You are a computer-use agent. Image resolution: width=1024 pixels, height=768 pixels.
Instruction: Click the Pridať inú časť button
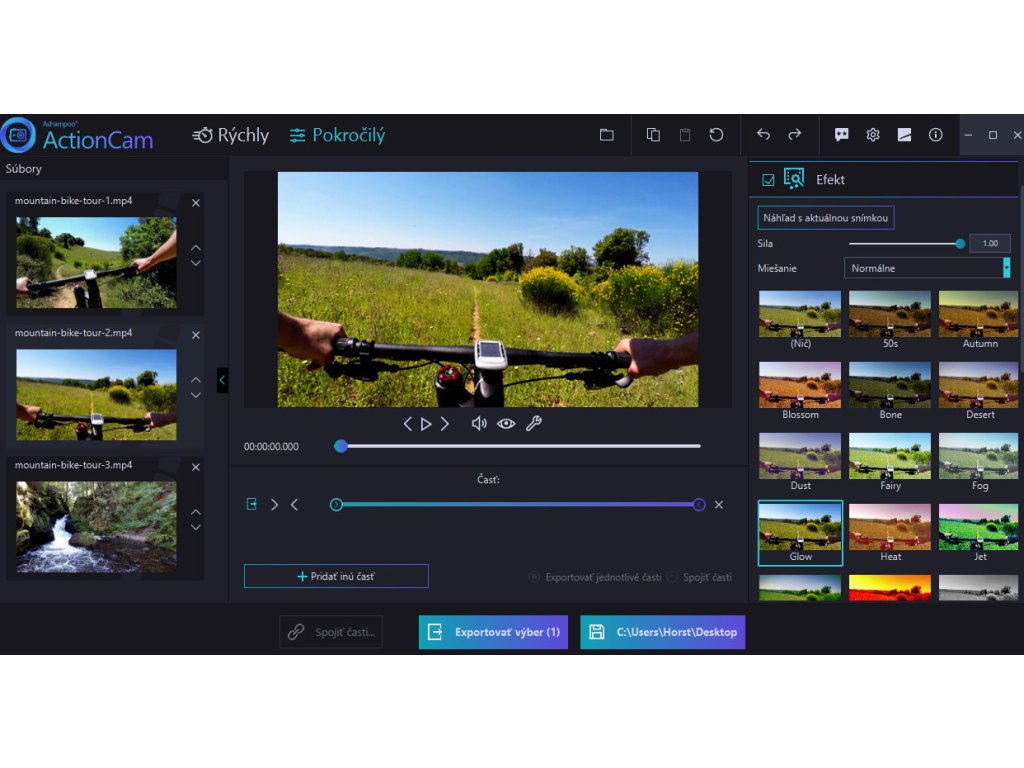coord(336,576)
